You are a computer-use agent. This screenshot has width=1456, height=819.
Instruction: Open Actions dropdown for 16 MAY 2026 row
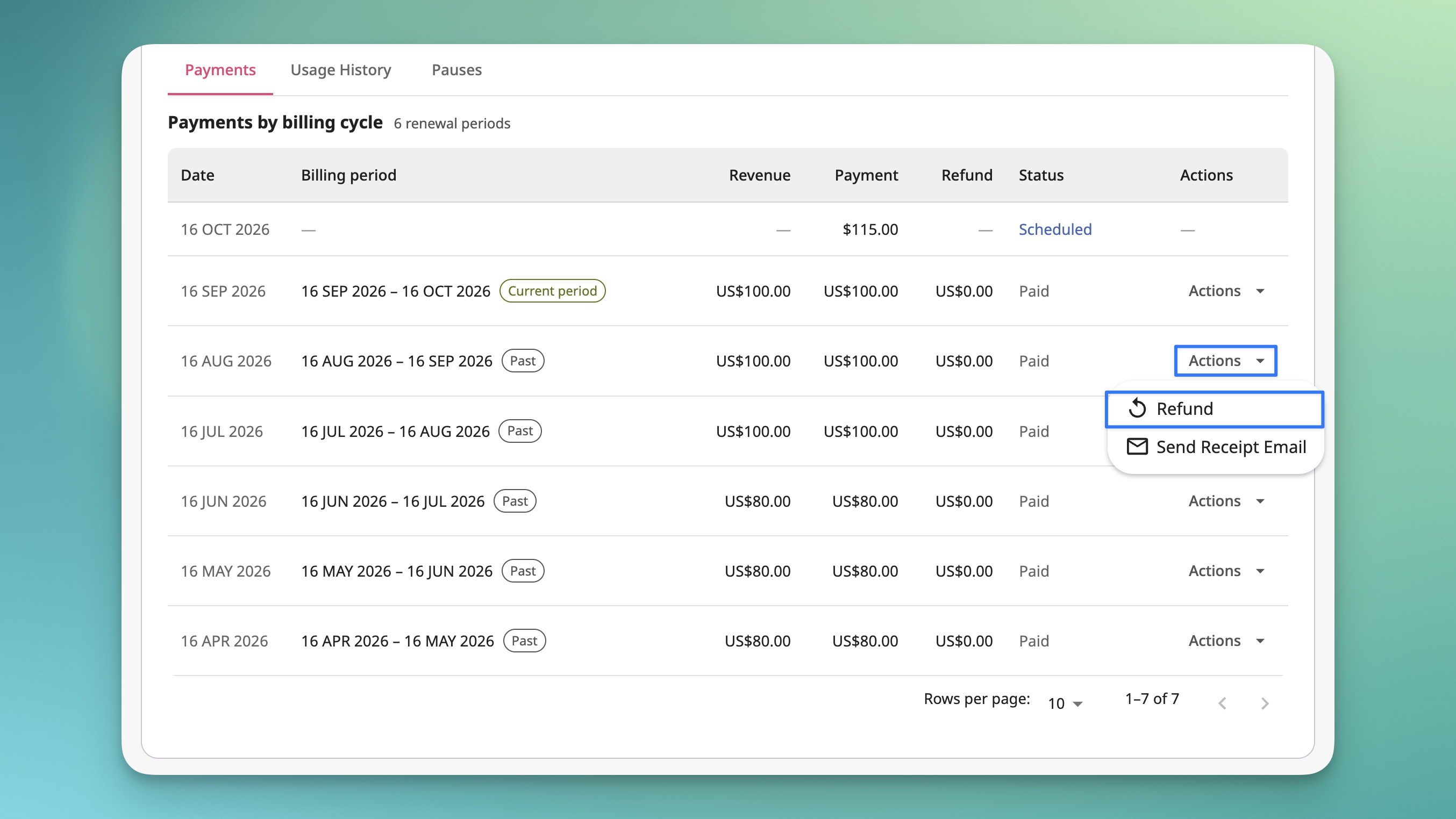pyautogui.click(x=1226, y=571)
